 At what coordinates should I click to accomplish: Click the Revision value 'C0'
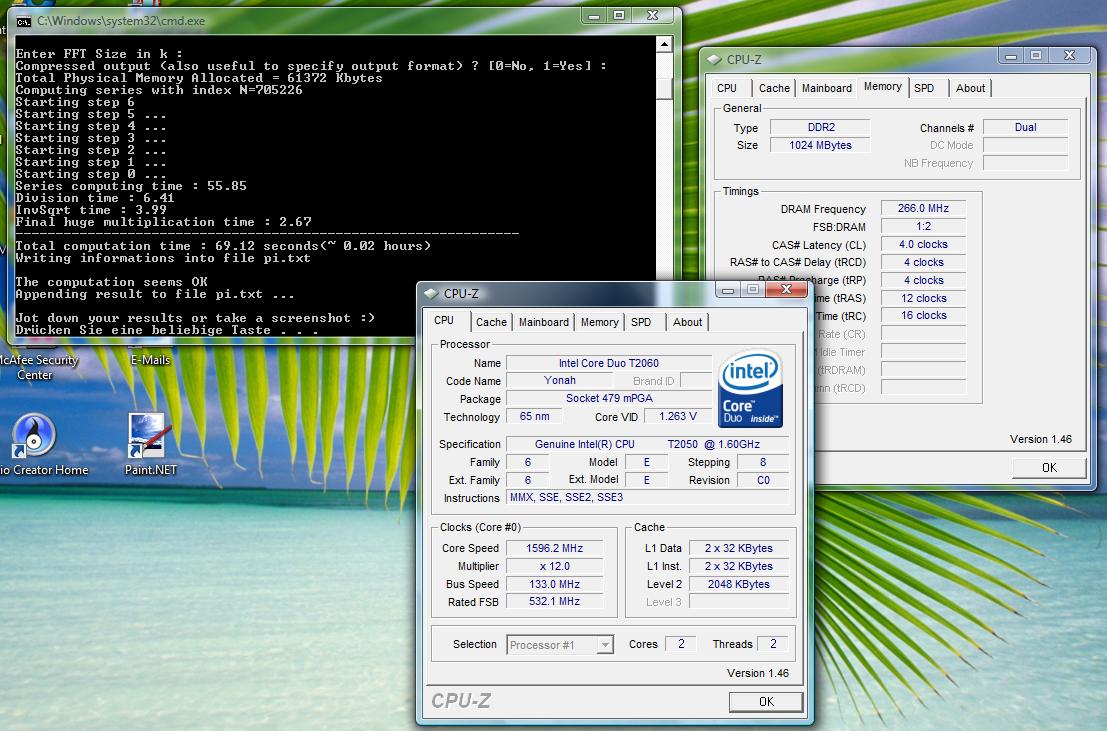[x=763, y=480]
